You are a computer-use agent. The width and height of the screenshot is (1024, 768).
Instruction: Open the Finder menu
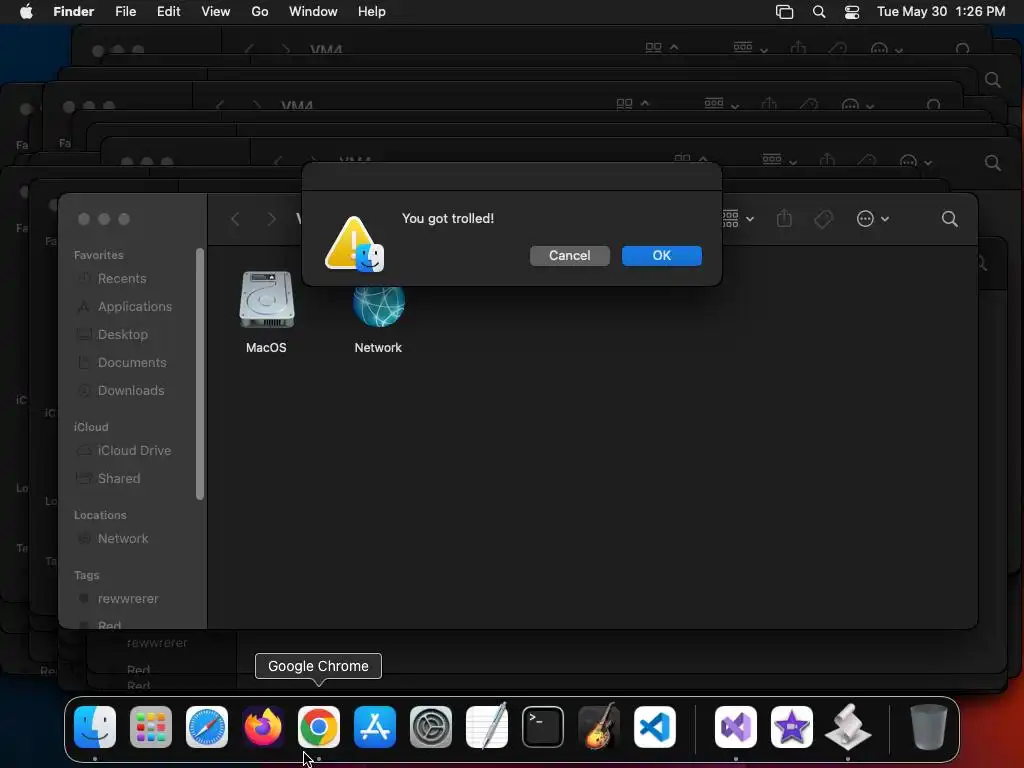(74, 12)
